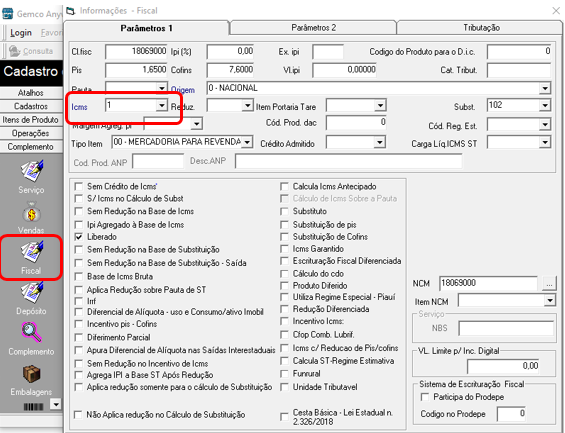The image size is (565, 433).
Task: Switch to the Parâmetros 2 tab
Action: (313, 28)
